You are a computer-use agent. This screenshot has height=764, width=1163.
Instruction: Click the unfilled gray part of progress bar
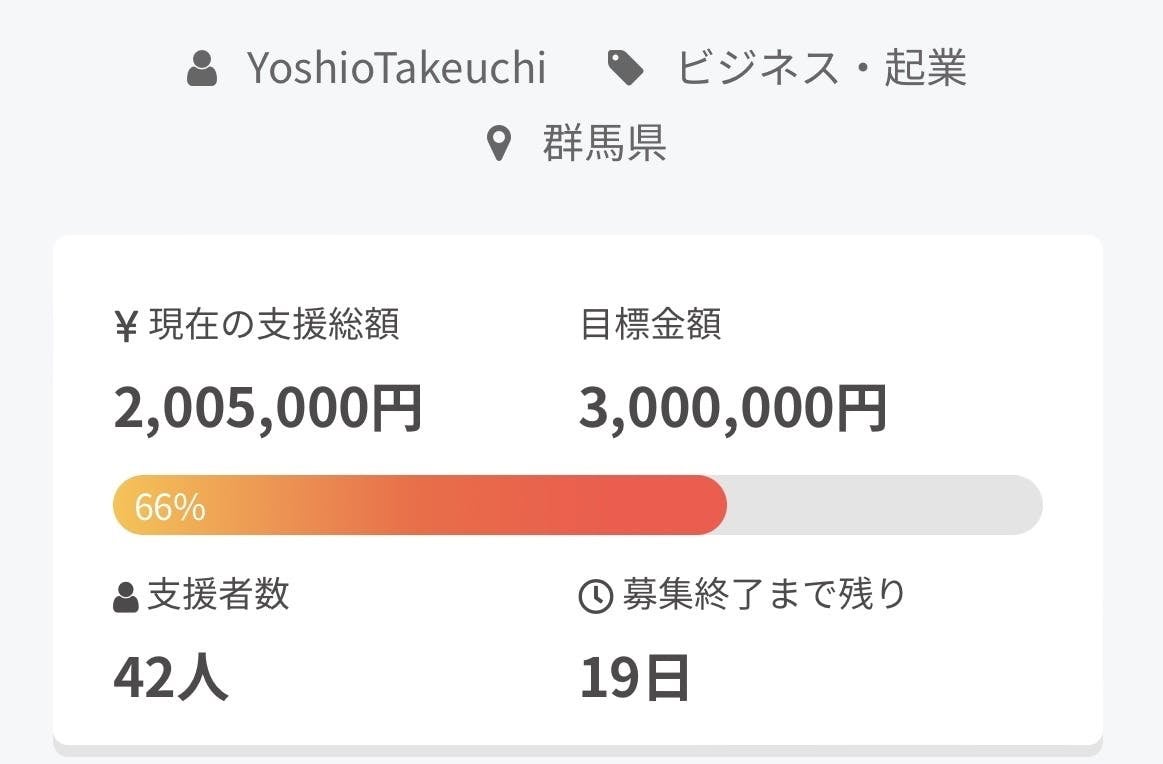pyautogui.click(x=884, y=505)
